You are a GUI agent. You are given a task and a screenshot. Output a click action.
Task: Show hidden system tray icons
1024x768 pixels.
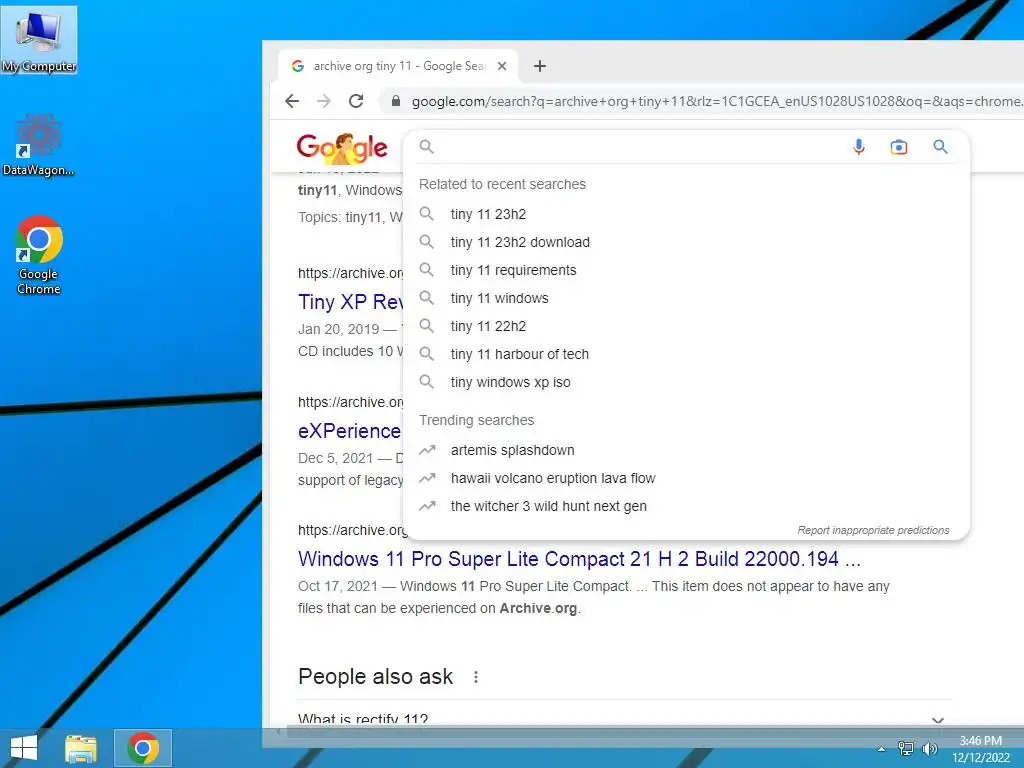[x=882, y=749]
